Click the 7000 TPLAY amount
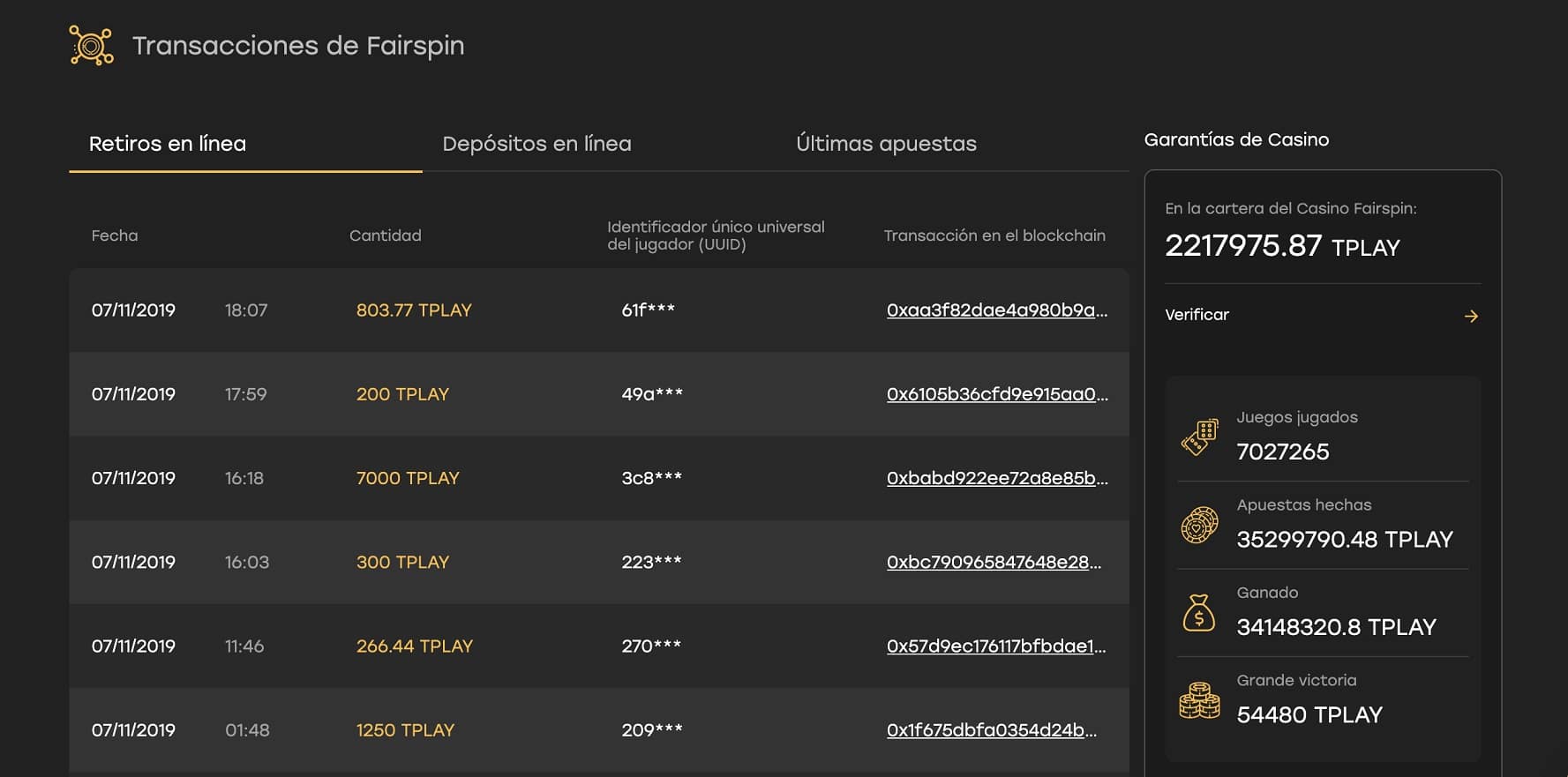 (408, 478)
